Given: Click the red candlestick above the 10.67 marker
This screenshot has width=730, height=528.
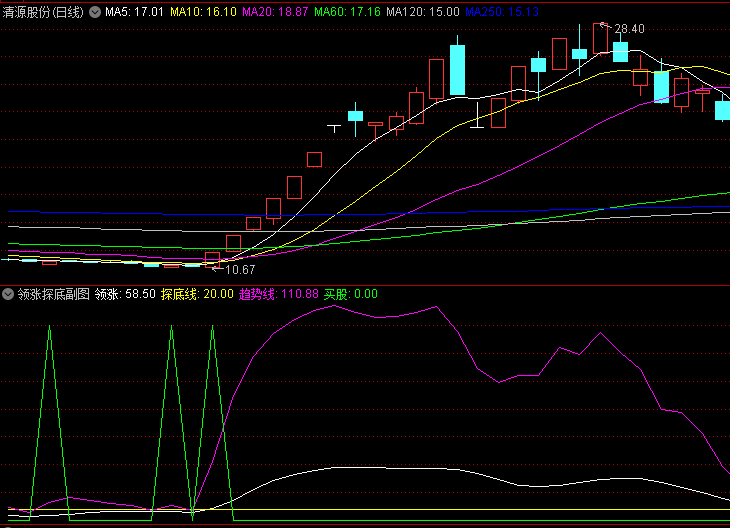Looking at the screenshot, I should pyautogui.click(x=212, y=260).
